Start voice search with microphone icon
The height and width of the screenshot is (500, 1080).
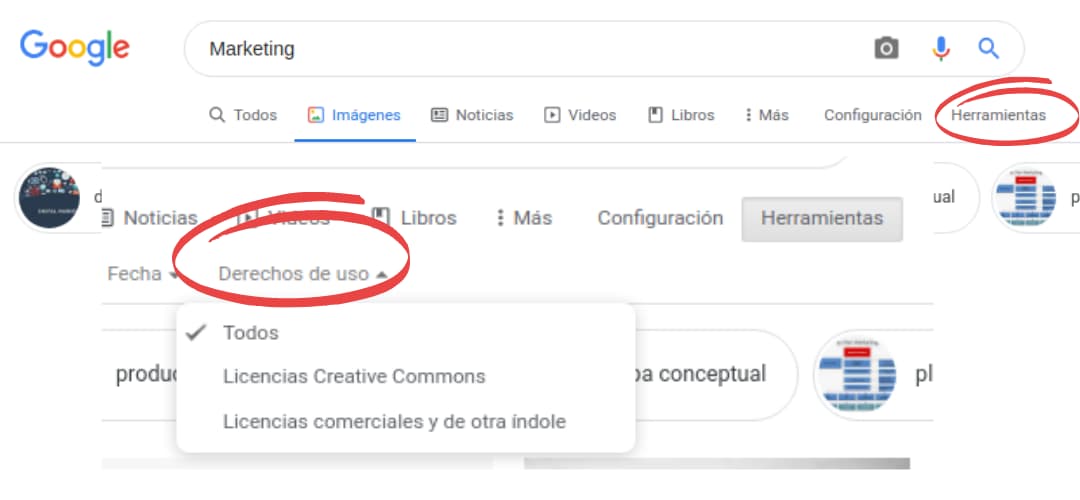tap(941, 48)
